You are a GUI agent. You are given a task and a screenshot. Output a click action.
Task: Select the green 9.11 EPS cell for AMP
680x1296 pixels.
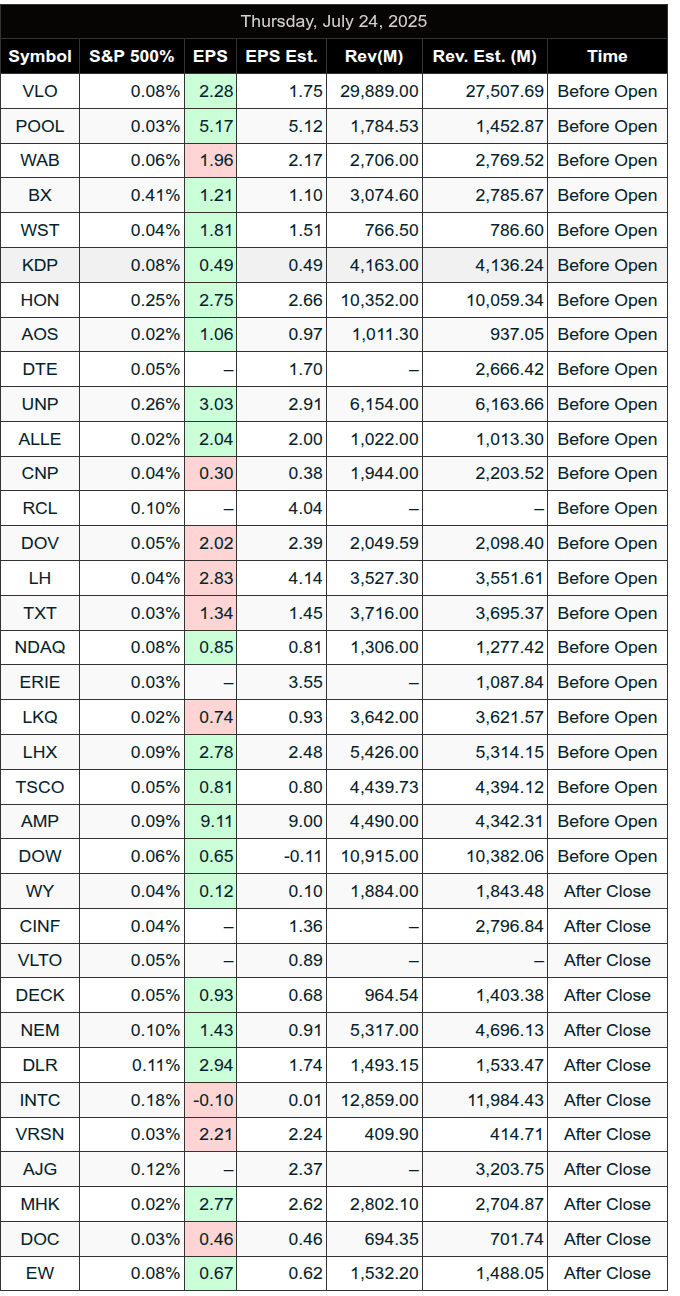tap(210, 821)
